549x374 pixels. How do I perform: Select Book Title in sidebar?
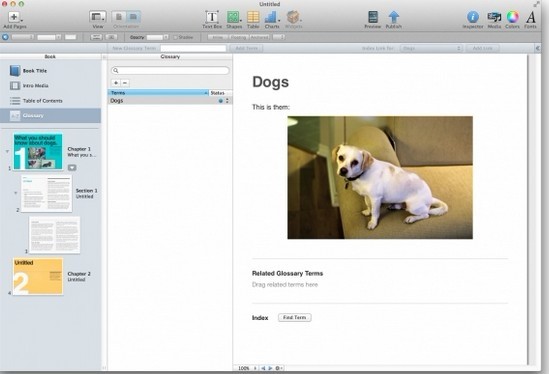(x=35, y=71)
